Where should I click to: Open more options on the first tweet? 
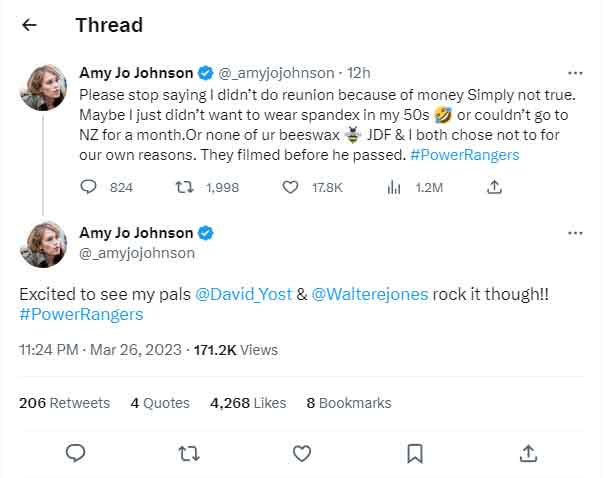point(575,73)
